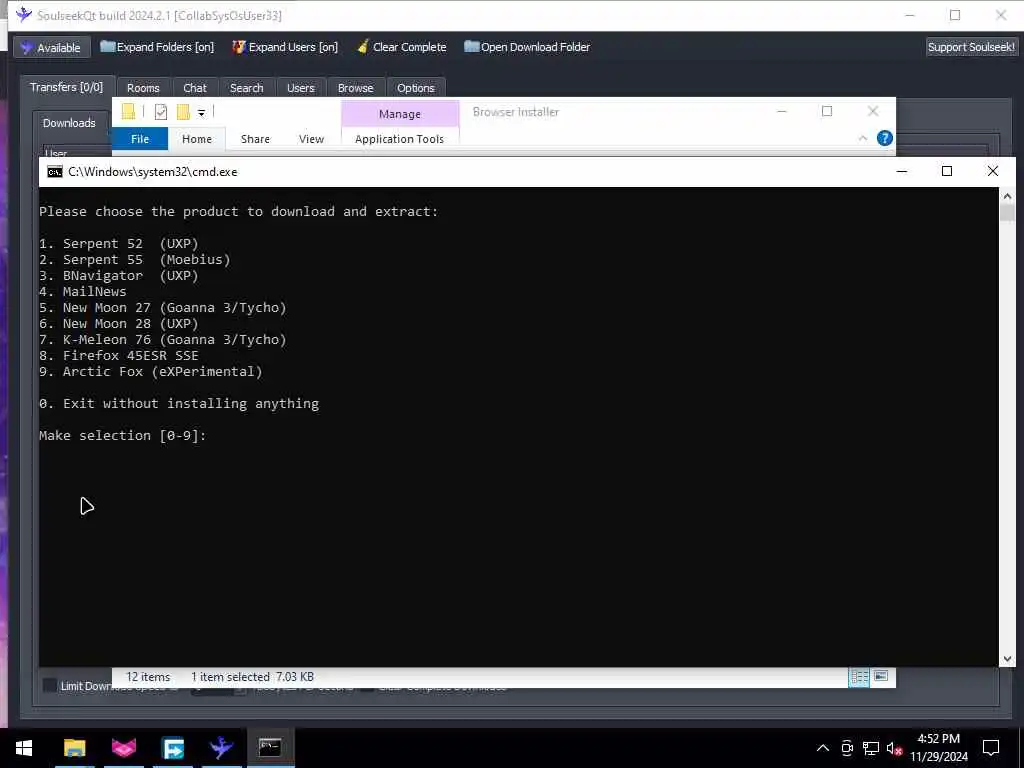Select Home ribbon tab in Explorer
The image size is (1024, 768).
pyautogui.click(x=197, y=139)
